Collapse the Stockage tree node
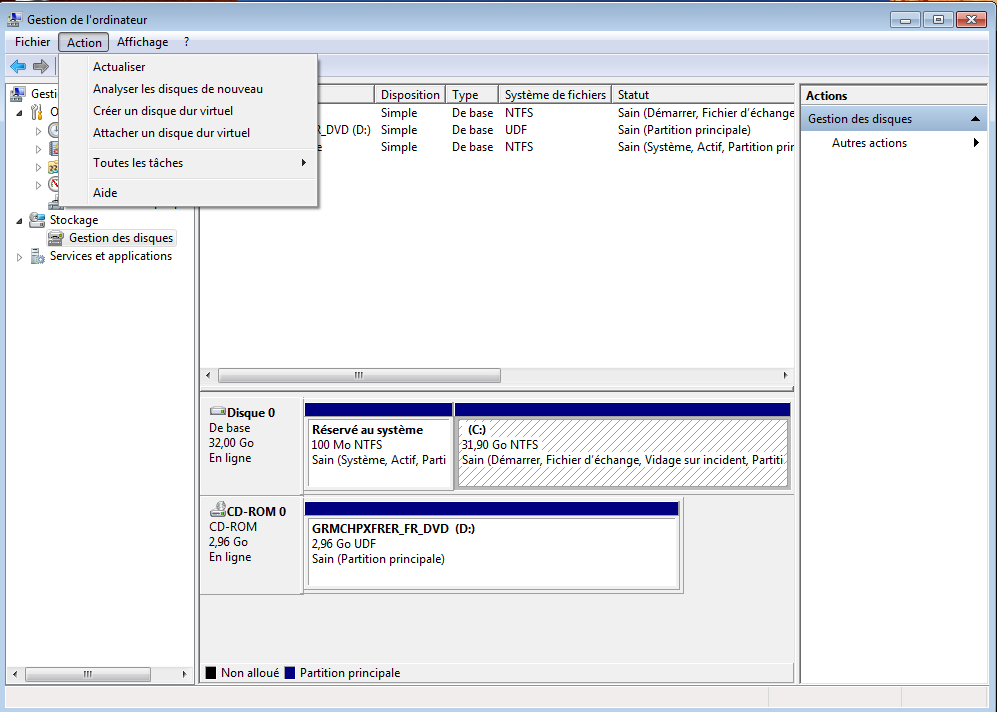Screen dimensions: 997x712 (20, 220)
